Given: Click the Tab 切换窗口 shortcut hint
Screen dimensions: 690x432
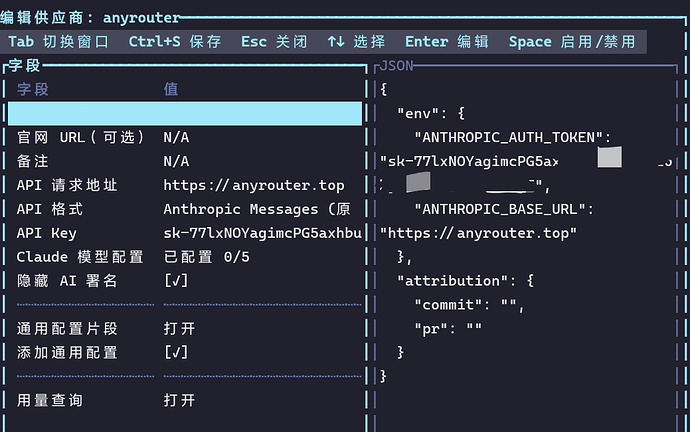Looking at the screenshot, I should 59,42.
